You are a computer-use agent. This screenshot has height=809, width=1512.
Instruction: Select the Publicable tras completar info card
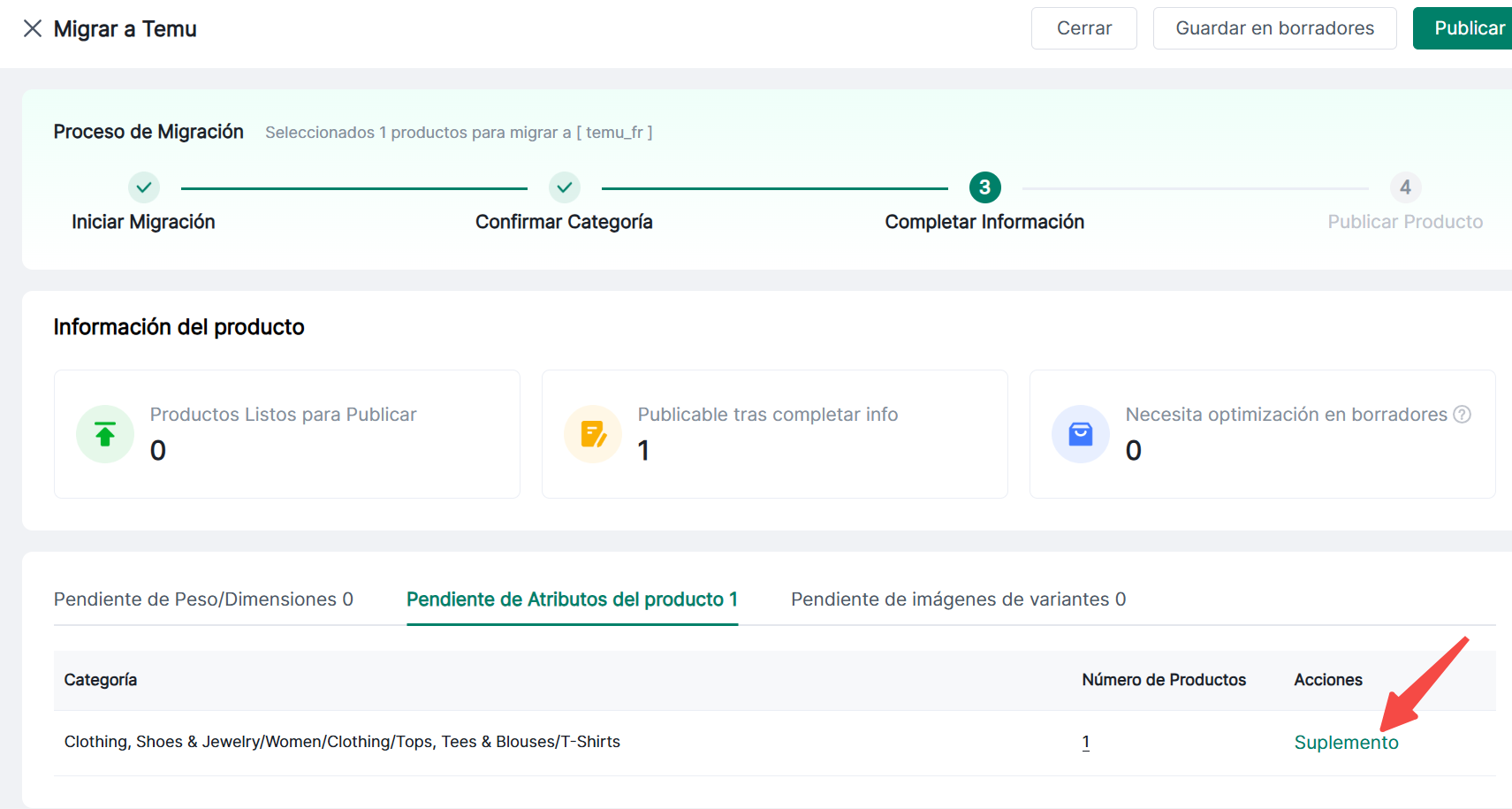(774, 434)
